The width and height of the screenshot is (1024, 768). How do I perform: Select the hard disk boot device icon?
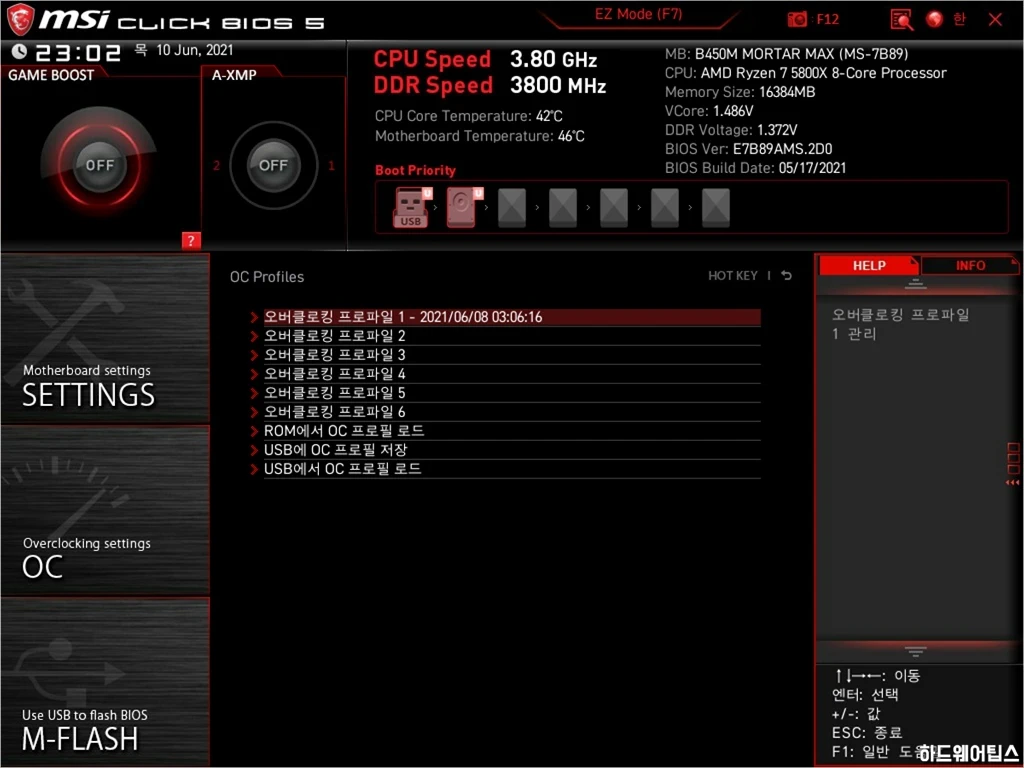pyautogui.click(x=462, y=208)
